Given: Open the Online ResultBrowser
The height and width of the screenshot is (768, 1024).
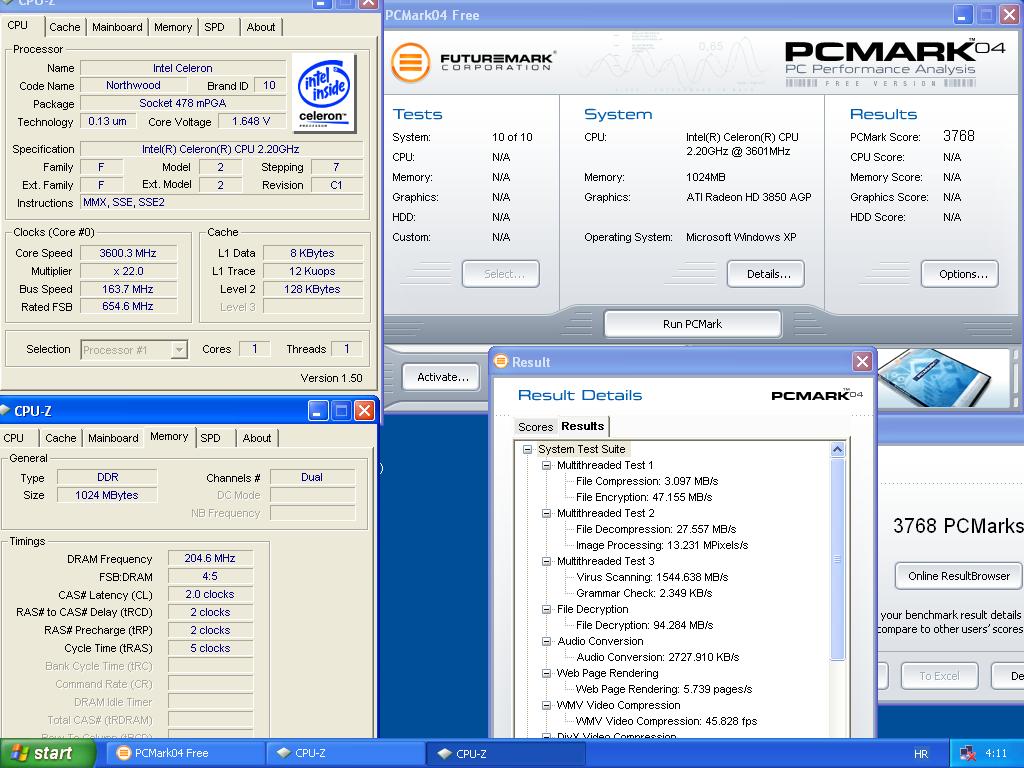Looking at the screenshot, I should [959, 576].
